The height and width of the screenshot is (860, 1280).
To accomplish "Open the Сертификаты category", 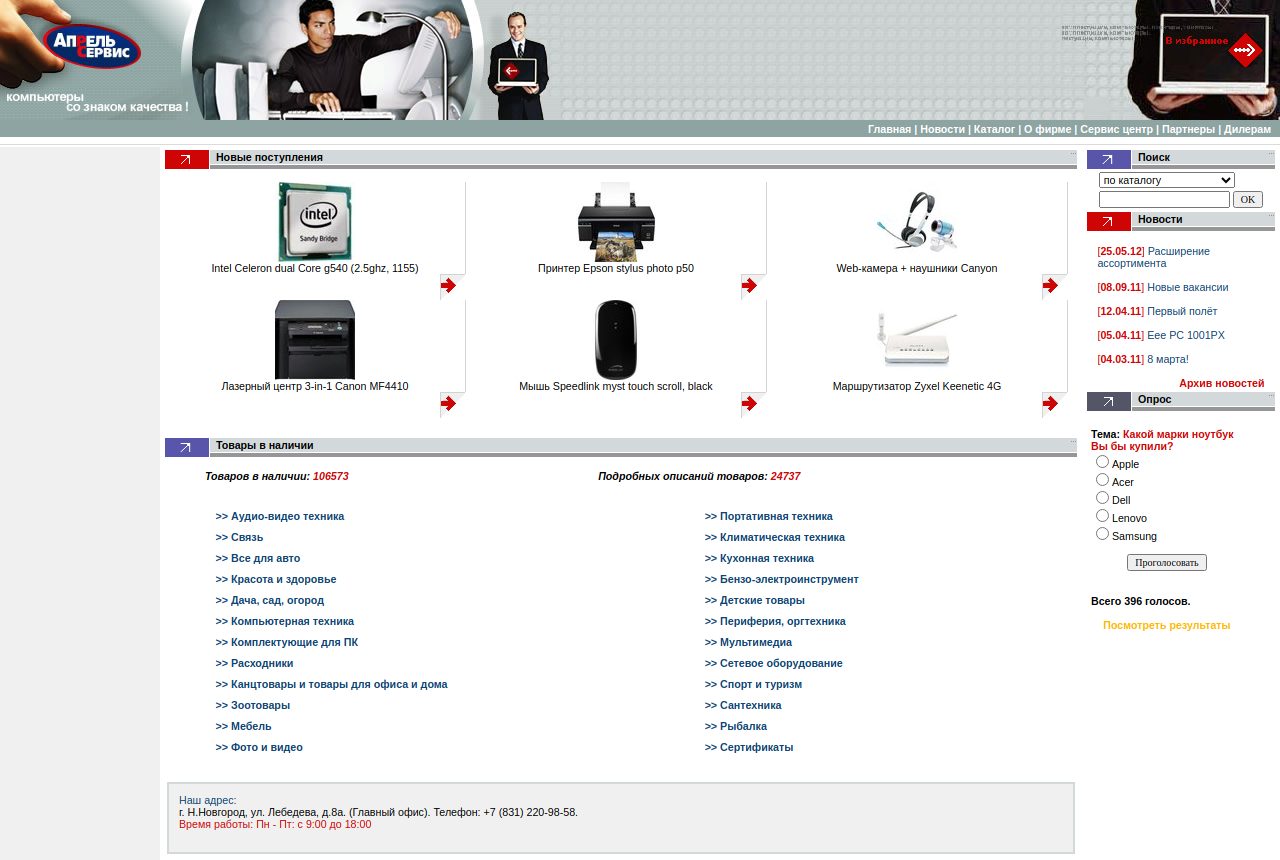I will [x=749, y=747].
